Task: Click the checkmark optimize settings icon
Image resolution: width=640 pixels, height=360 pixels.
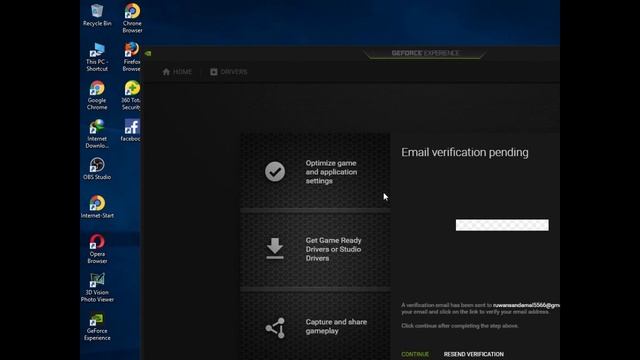Action: tap(275, 171)
